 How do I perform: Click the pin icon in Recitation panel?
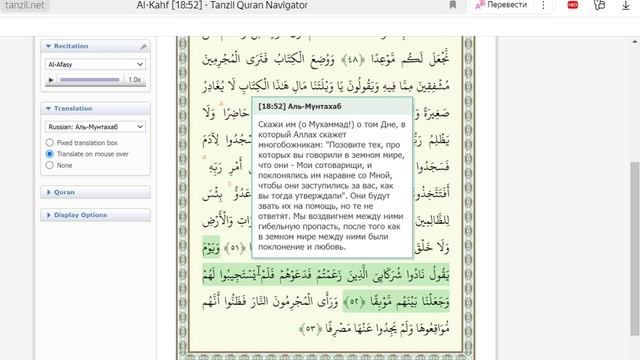point(143,47)
